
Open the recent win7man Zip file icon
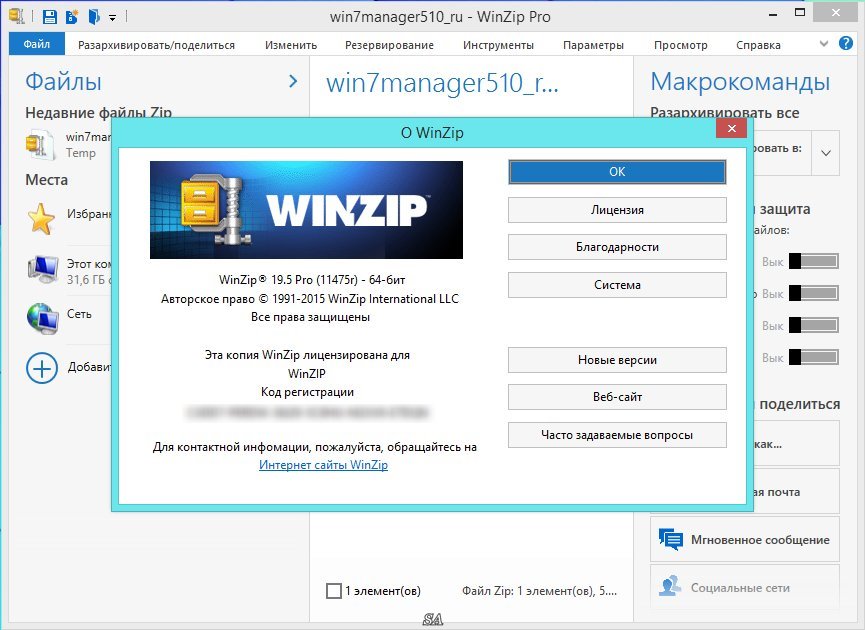coord(40,145)
